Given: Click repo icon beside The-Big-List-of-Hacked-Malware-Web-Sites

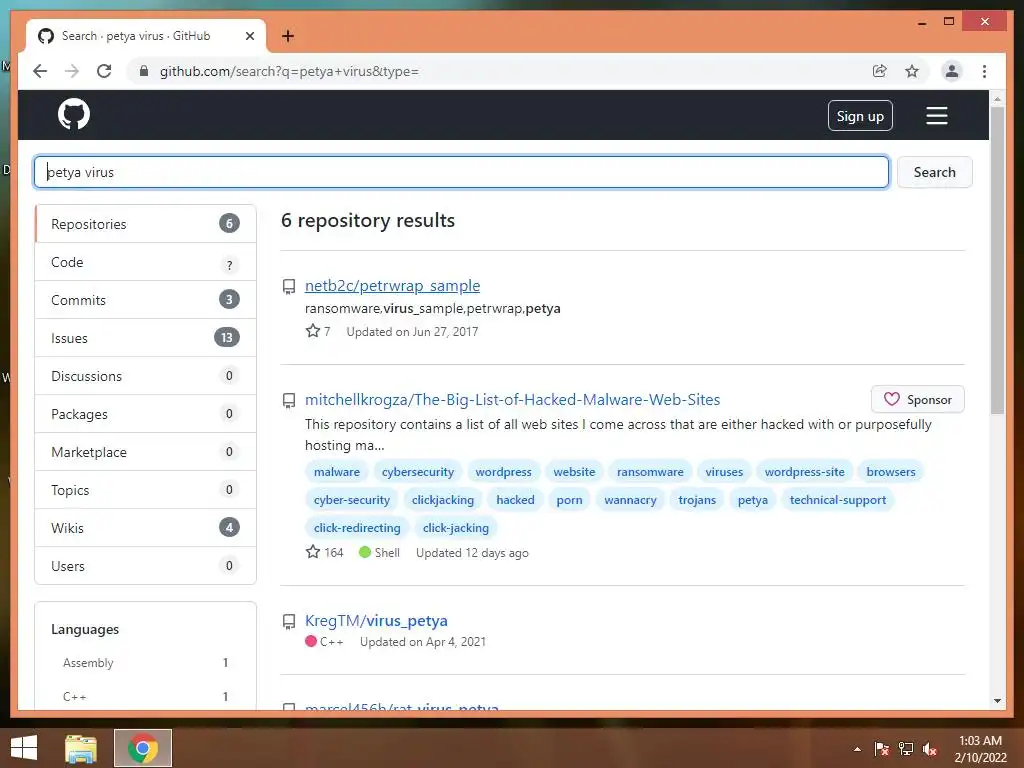Looking at the screenshot, I should pos(289,400).
